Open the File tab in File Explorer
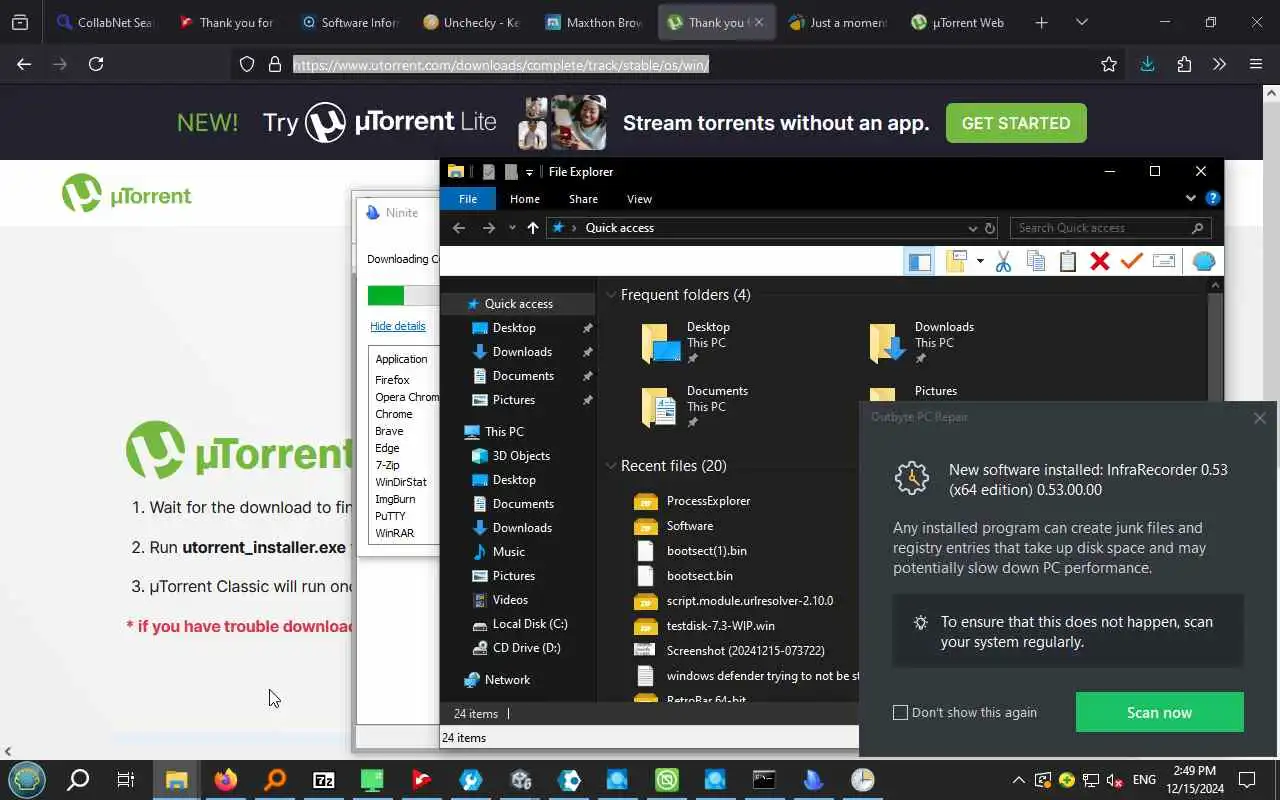This screenshot has height=800, width=1280. pyautogui.click(x=468, y=199)
